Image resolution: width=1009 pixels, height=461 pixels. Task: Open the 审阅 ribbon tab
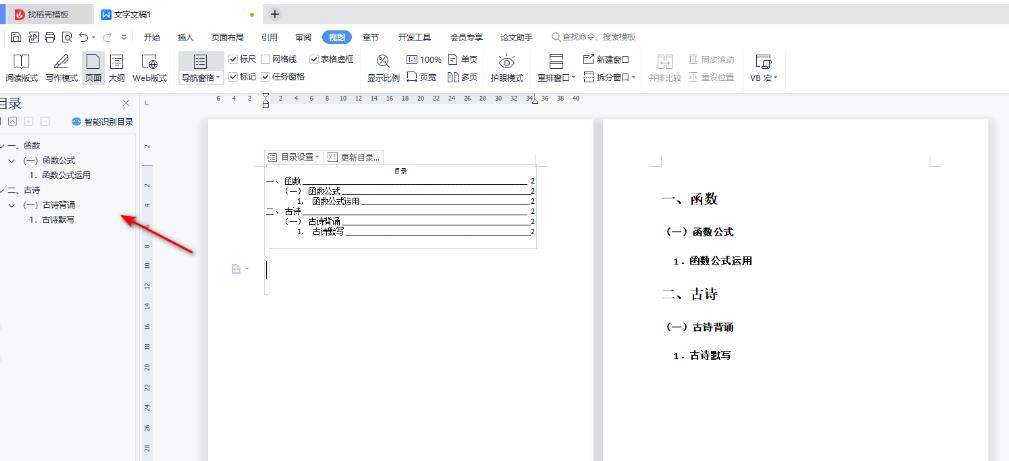[303, 37]
